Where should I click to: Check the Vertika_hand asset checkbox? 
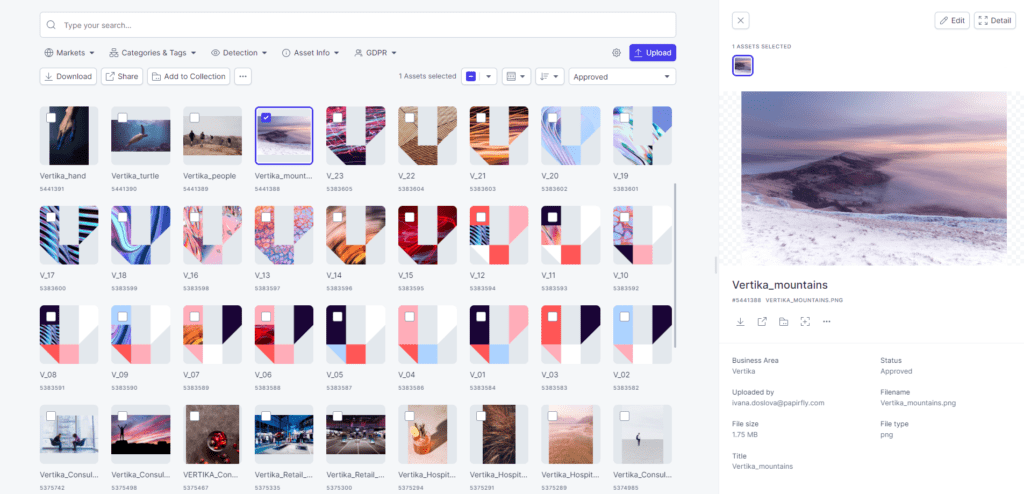(51, 118)
